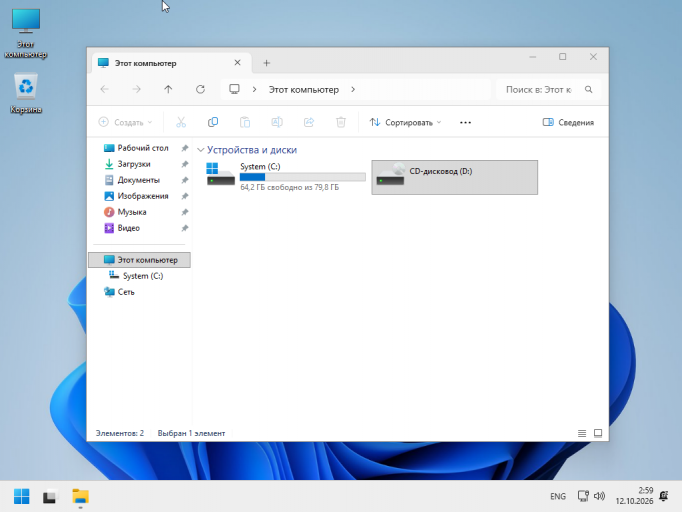Select Этот компьютер desktop icon
This screenshot has height=512, width=682.
point(26,34)
